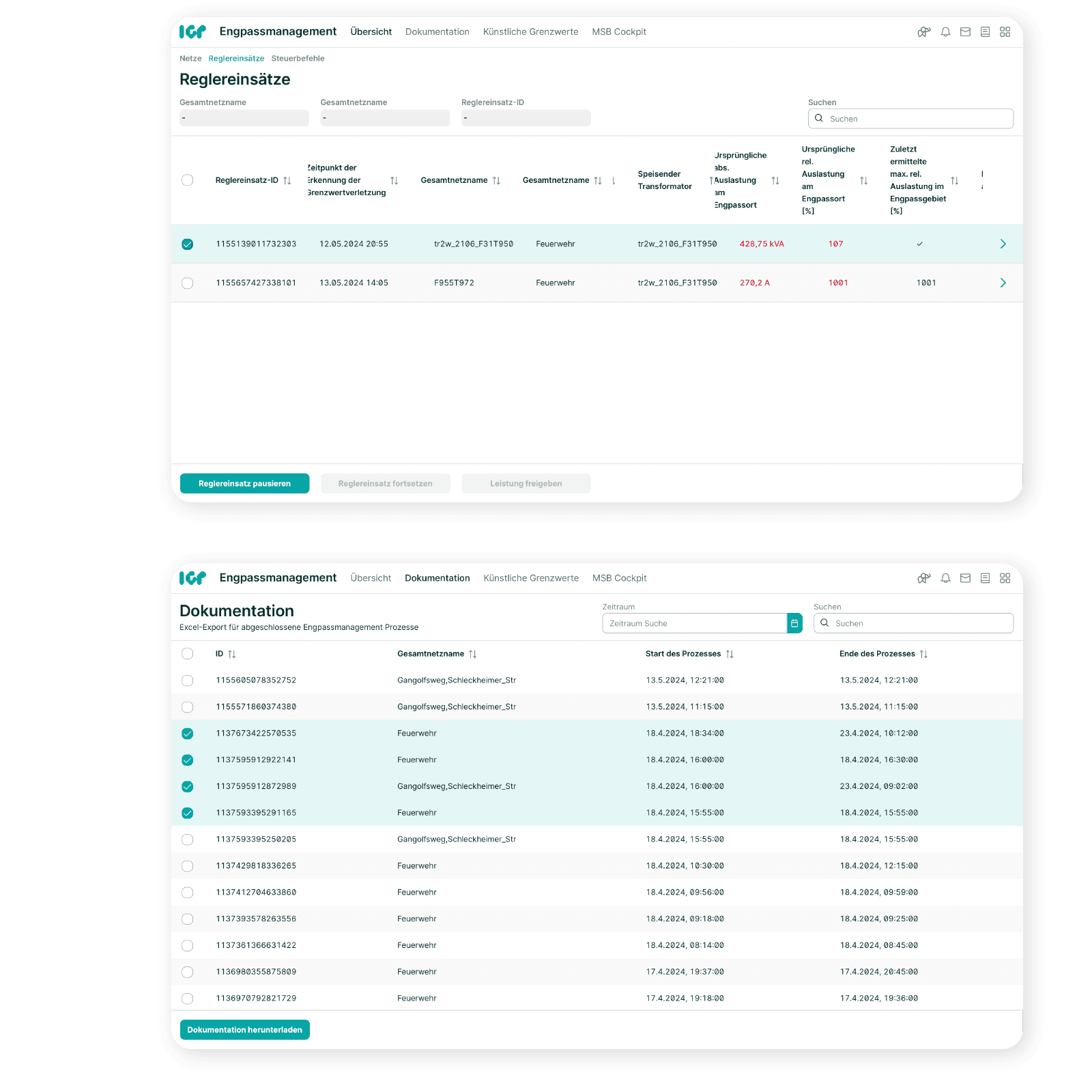Select the checkbox for entry 1155605078352752
Viewport: 1092px width, 1092px height.
click(x=188, y=680)
